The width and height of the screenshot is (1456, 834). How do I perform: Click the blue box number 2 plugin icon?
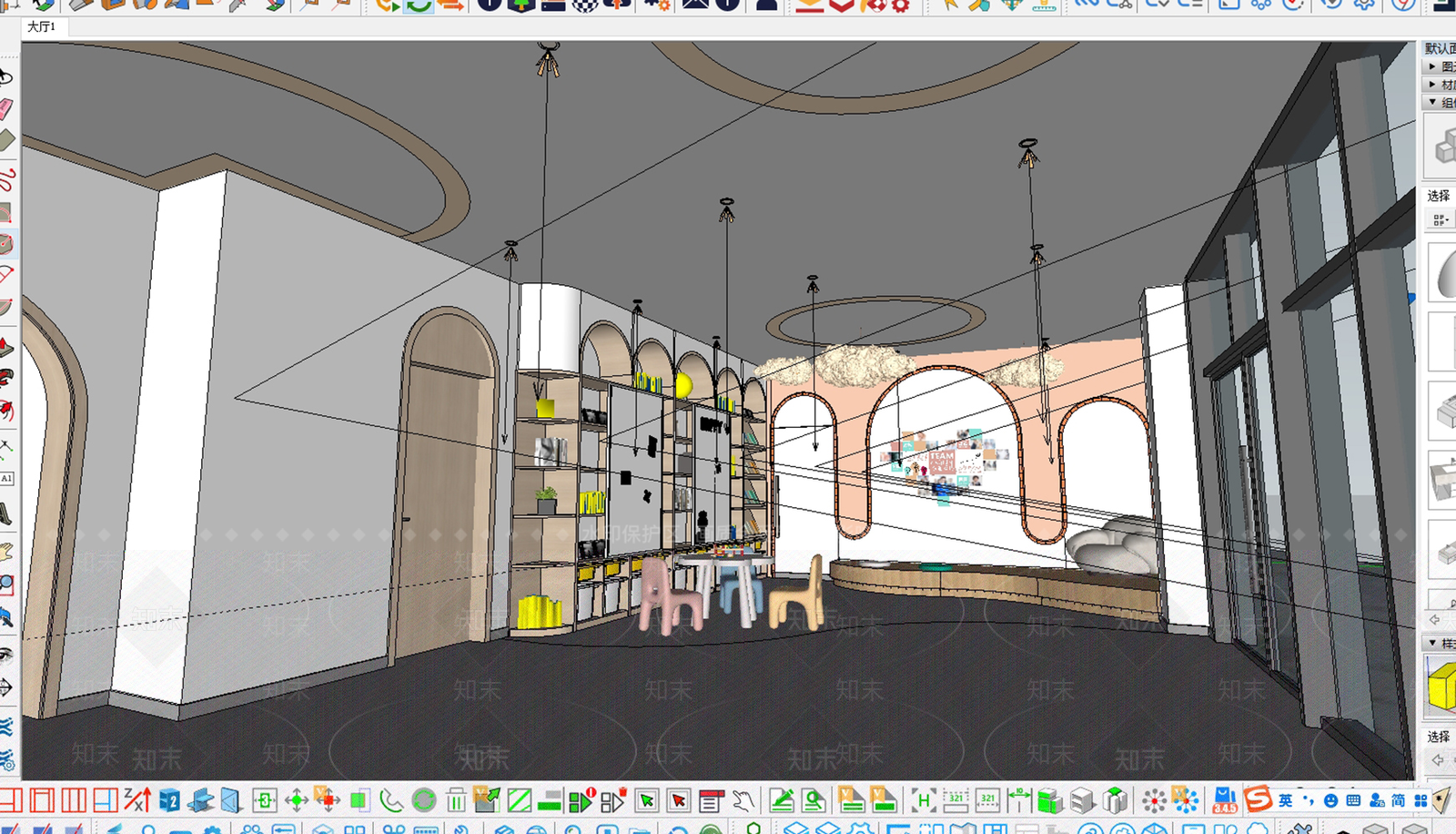(169, 801)
